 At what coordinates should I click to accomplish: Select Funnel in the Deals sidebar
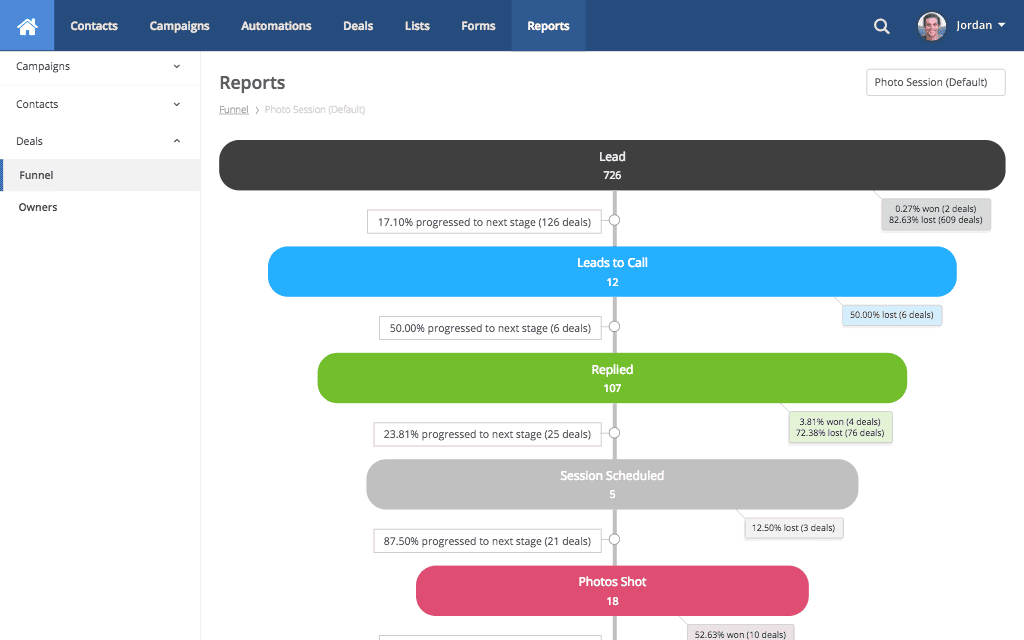(36, 174)
